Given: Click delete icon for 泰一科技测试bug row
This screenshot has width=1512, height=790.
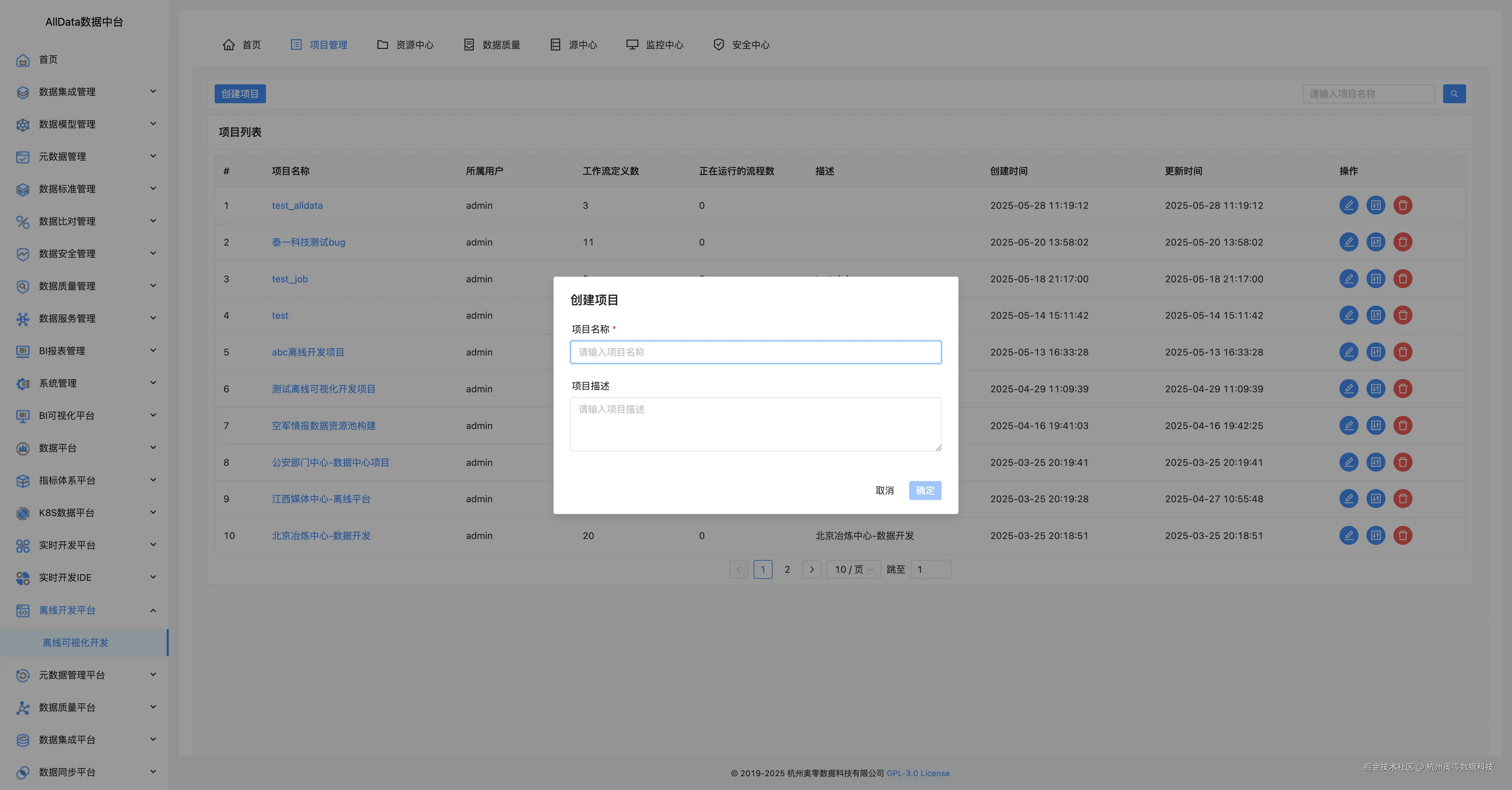Looking at the screenshot, I should point(1402,242).
